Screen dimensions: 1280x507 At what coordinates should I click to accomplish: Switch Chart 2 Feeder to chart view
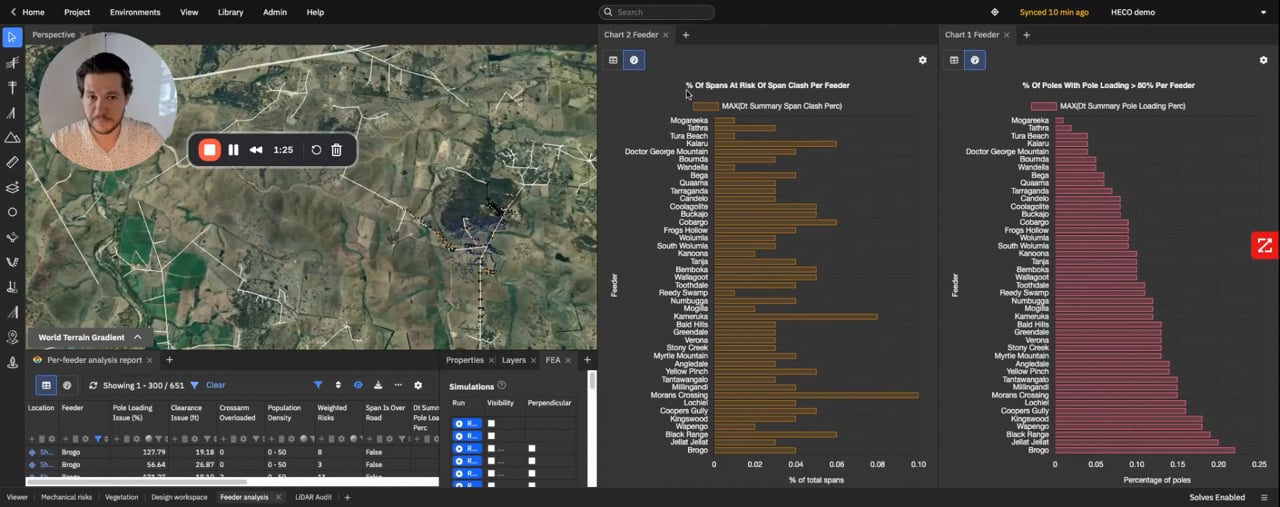tap(634, 60)
